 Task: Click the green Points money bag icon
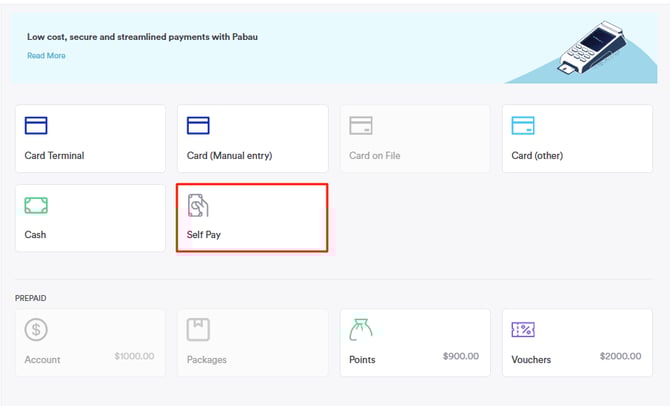(x=360, y=328)
